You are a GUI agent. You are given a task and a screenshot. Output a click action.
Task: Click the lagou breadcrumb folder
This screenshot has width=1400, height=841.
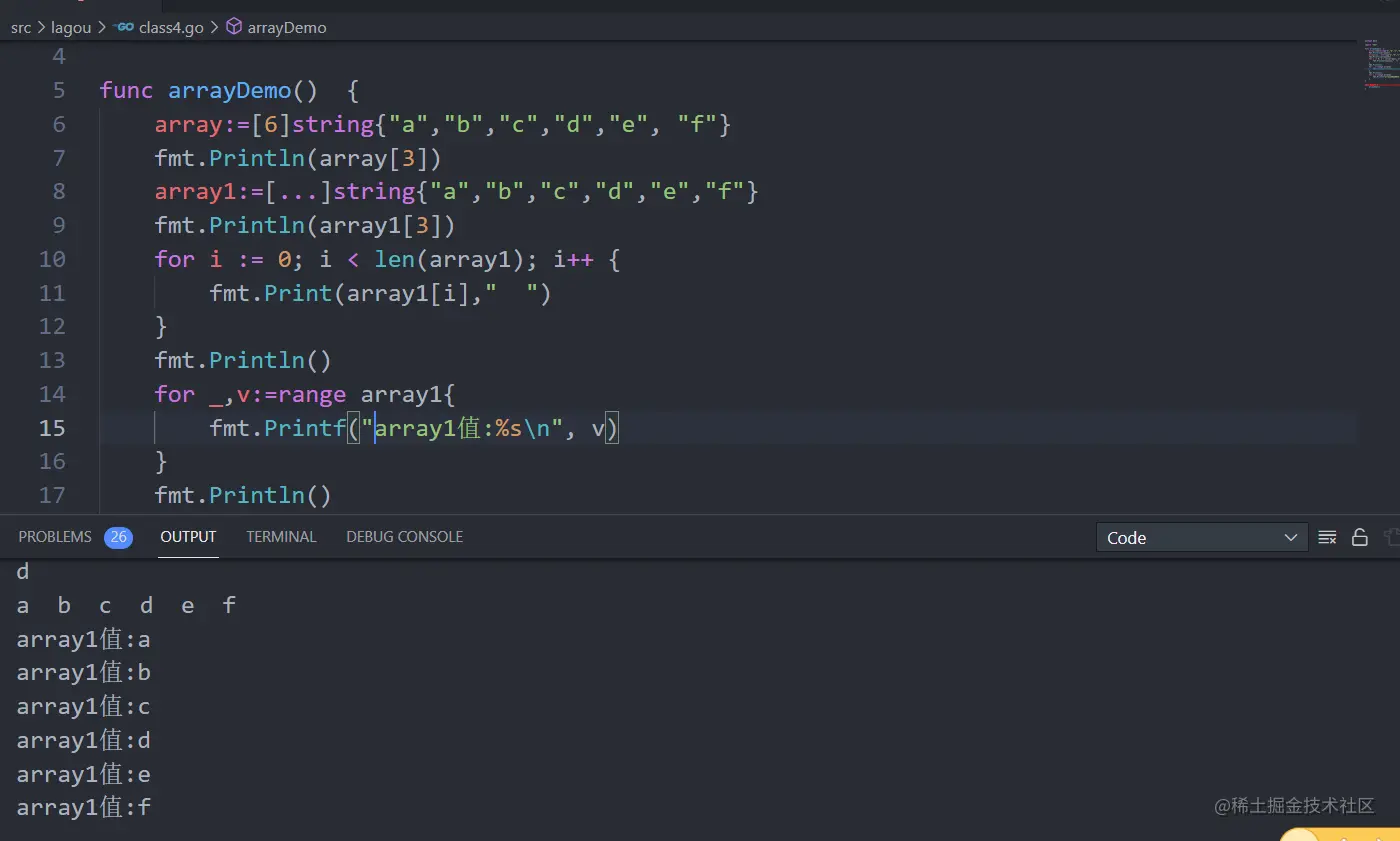(71, 27)
